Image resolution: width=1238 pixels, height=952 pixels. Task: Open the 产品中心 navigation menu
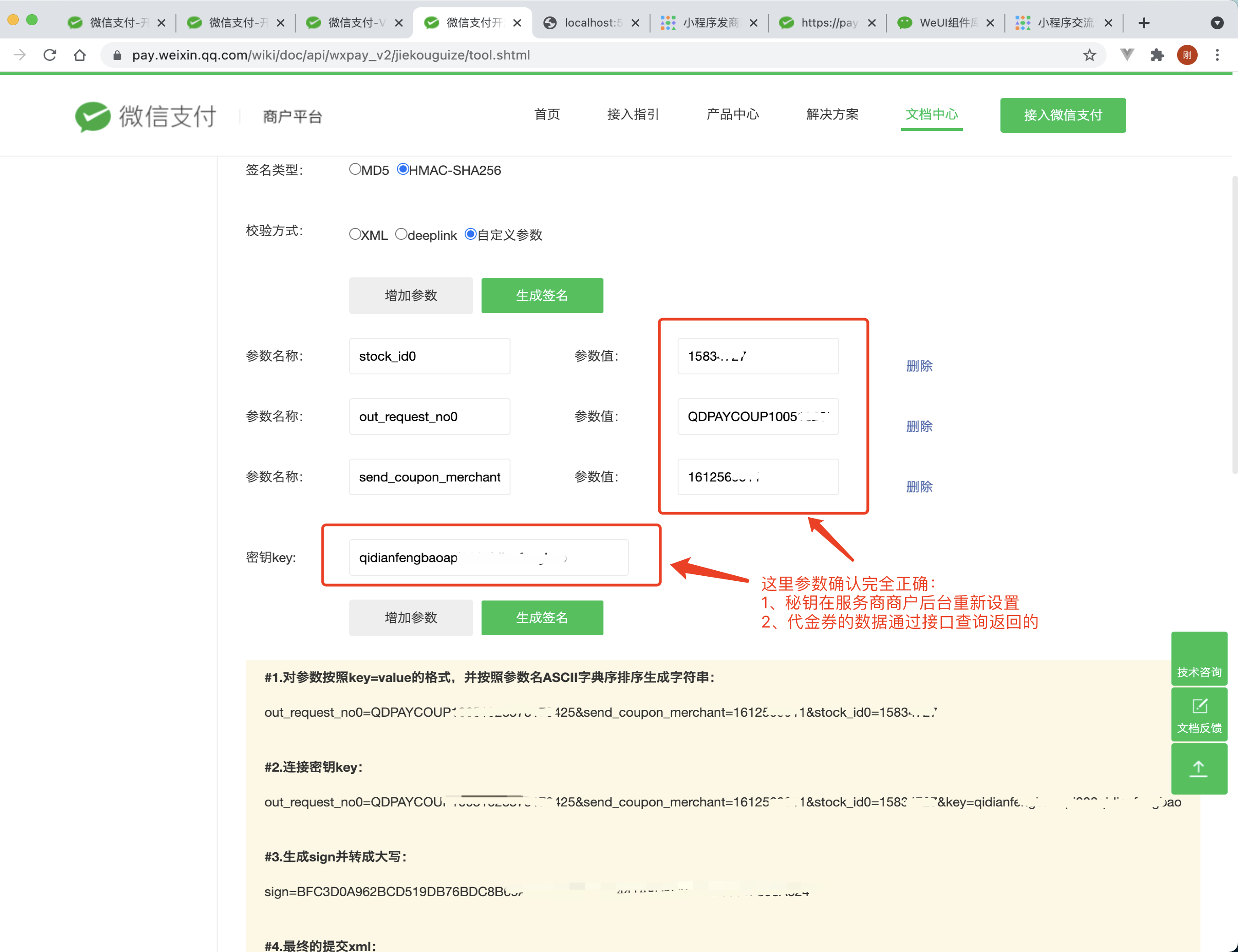click(x=732, y=114)
